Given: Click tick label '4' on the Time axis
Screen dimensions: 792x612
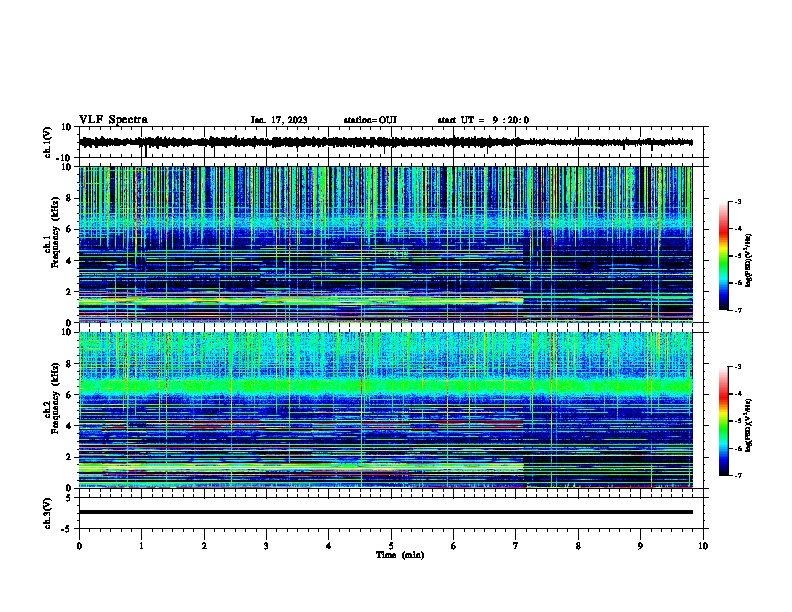Looking at the screenshot, I should click(329, 546).
